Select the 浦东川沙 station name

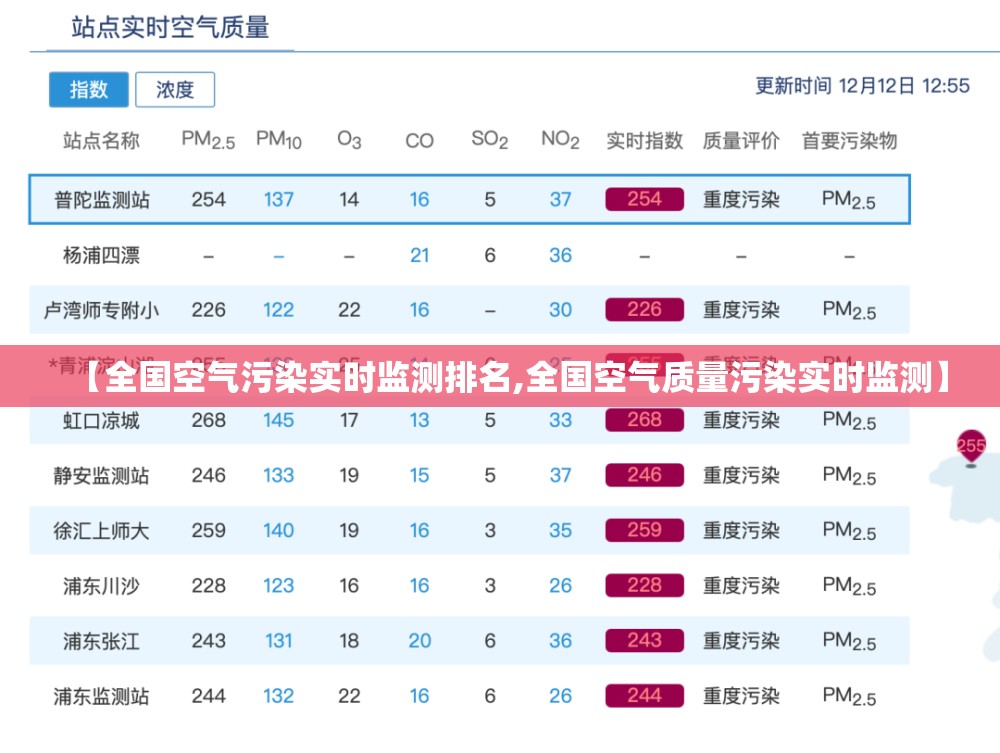(x=101, y=586)
